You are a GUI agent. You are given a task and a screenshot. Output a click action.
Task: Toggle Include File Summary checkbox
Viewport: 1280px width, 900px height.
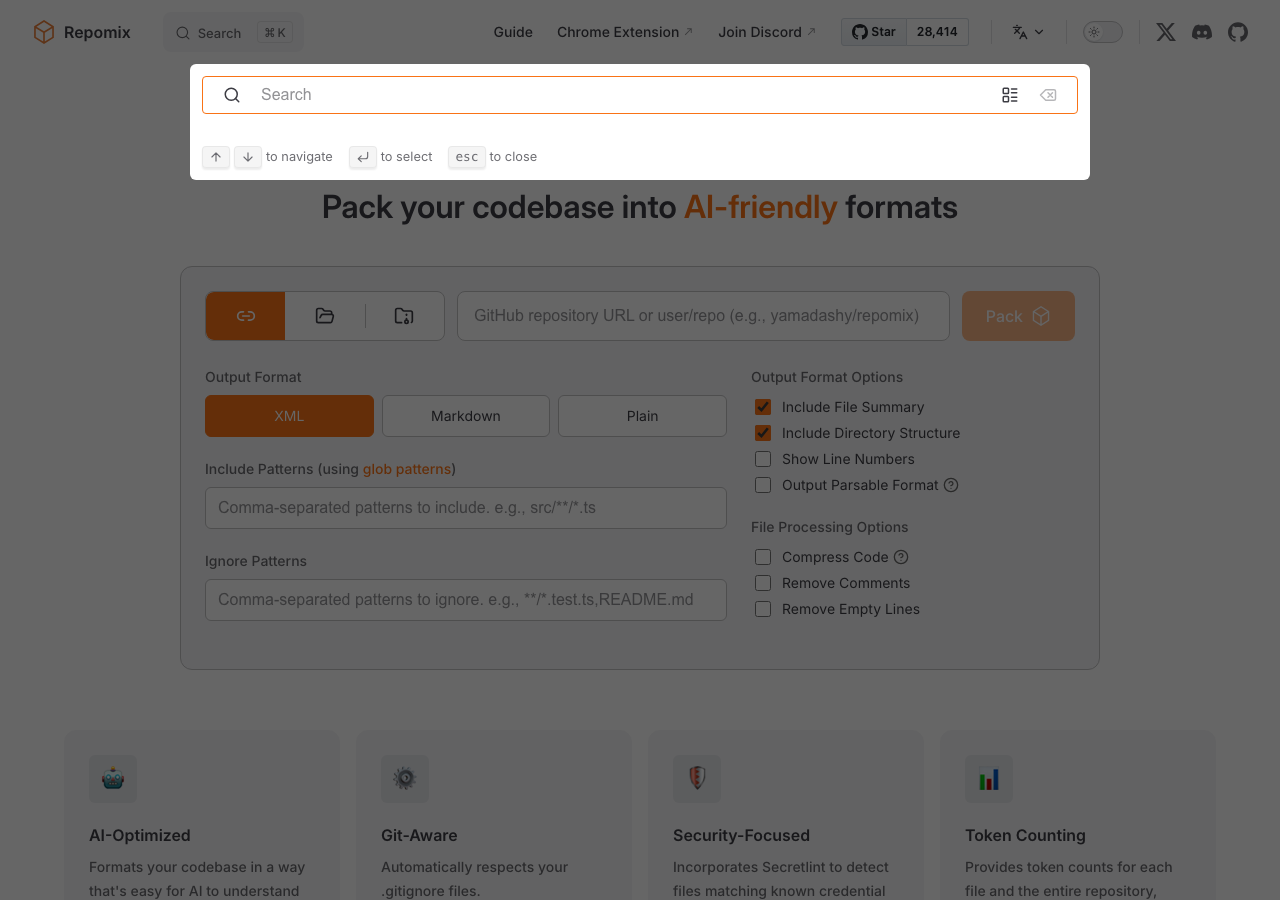pos(763,407)
